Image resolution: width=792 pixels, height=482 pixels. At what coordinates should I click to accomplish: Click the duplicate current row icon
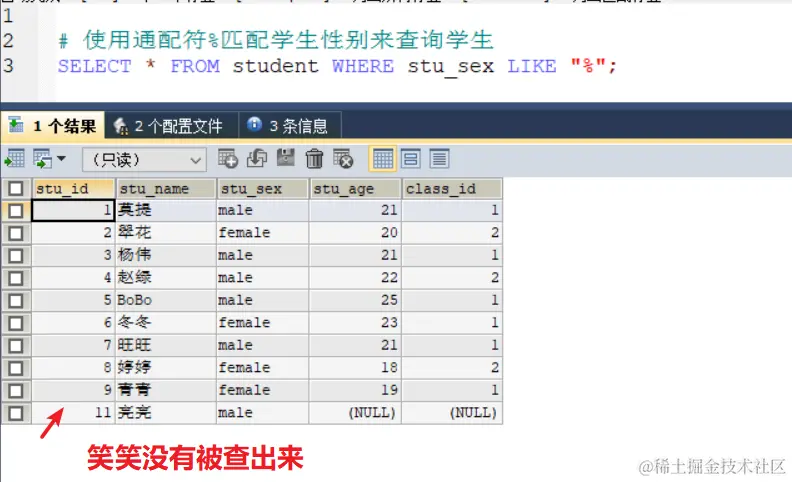click(257, 159)
